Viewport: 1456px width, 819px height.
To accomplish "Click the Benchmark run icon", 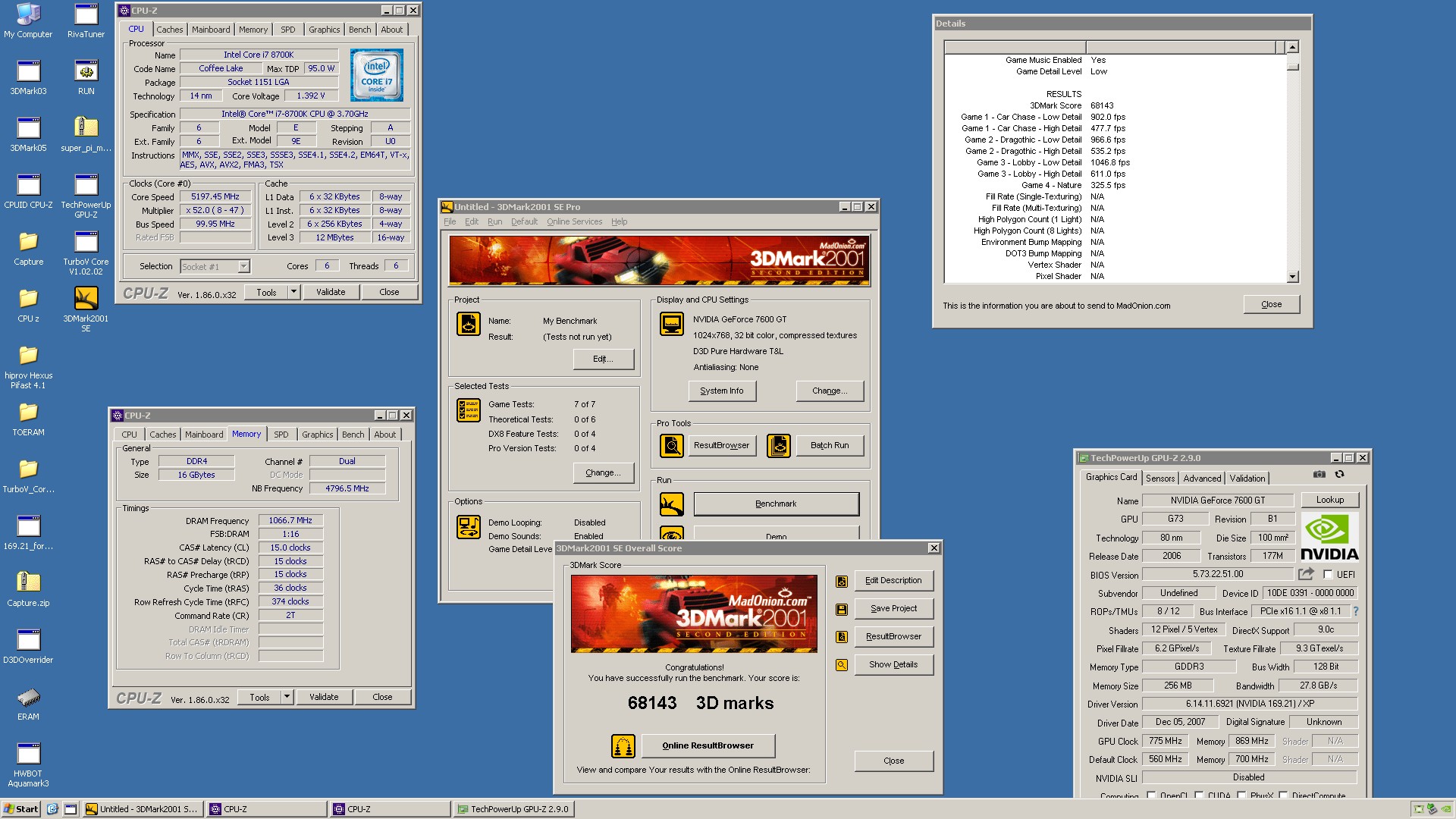I will click(x=672, y=504).
